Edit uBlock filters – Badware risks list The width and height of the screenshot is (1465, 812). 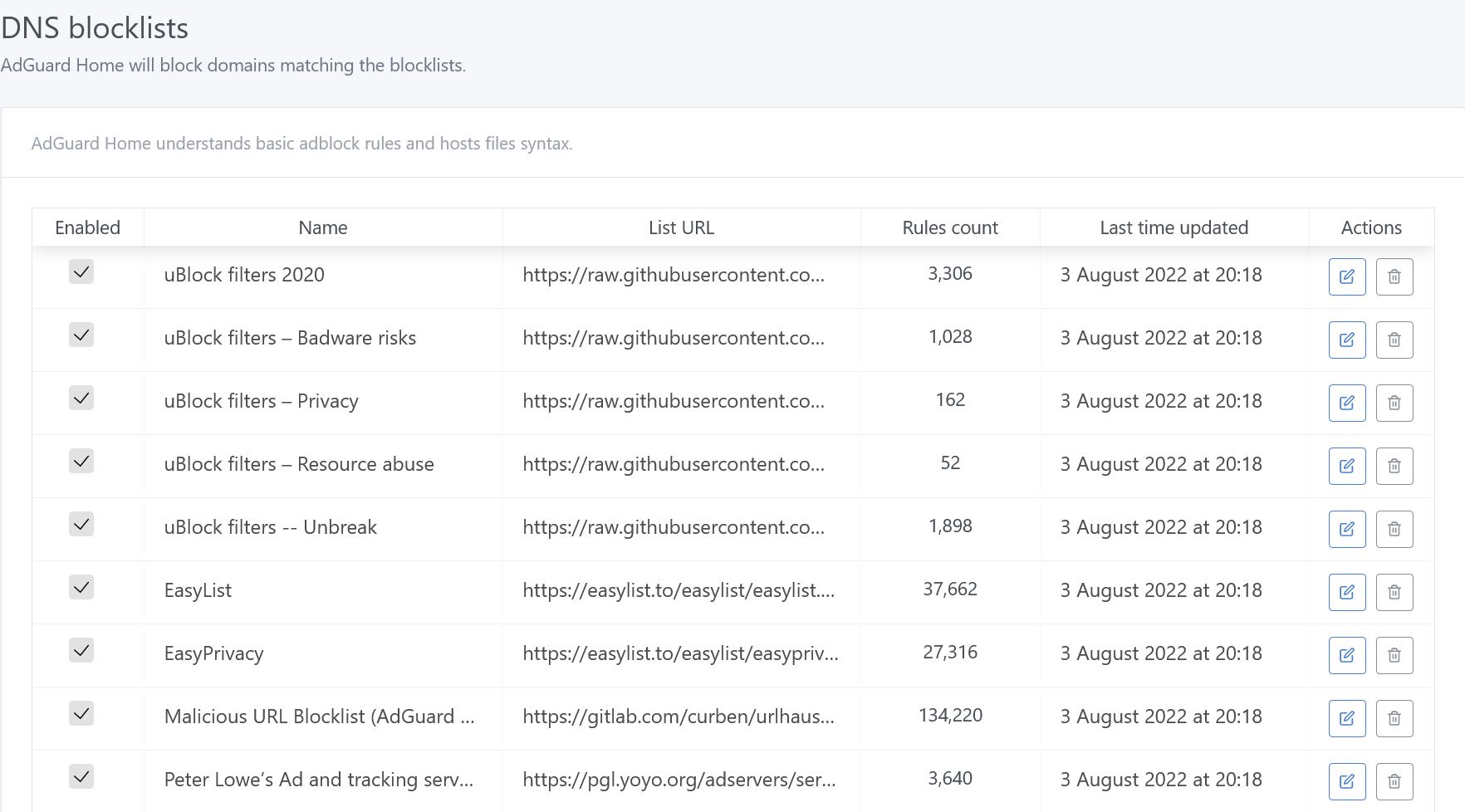1347,340
